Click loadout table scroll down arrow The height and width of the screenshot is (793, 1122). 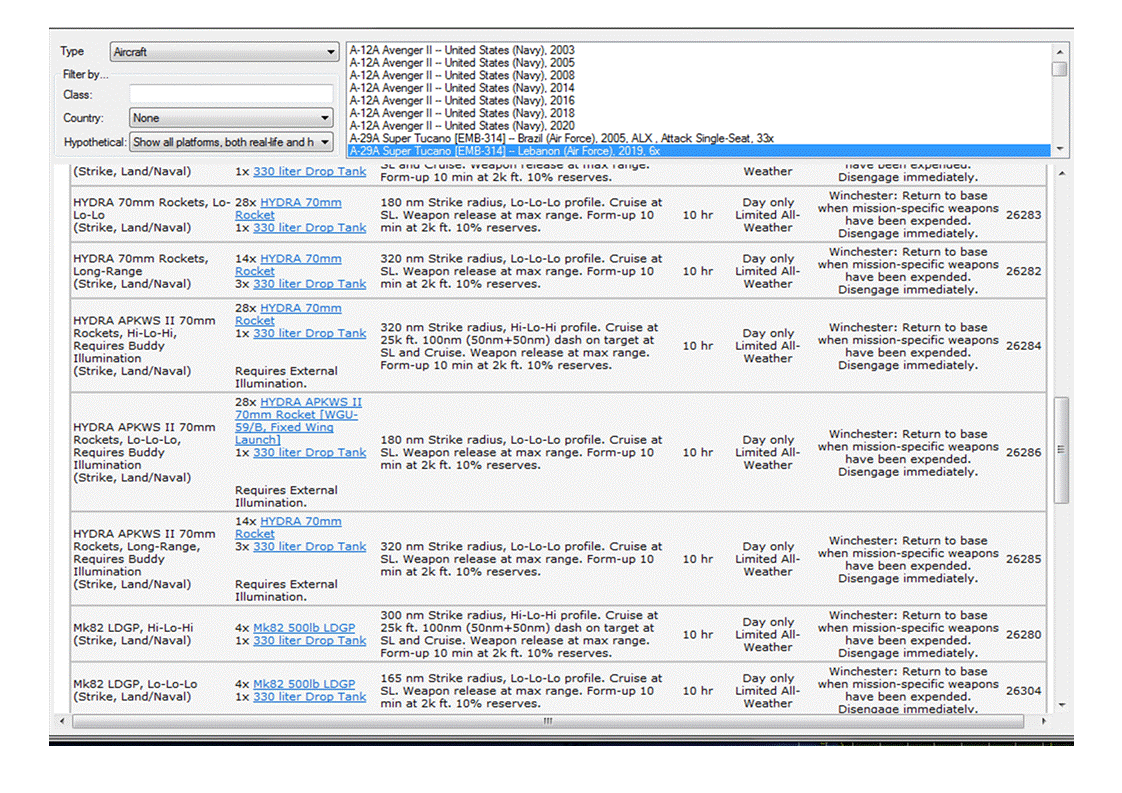coord(1062,705)
